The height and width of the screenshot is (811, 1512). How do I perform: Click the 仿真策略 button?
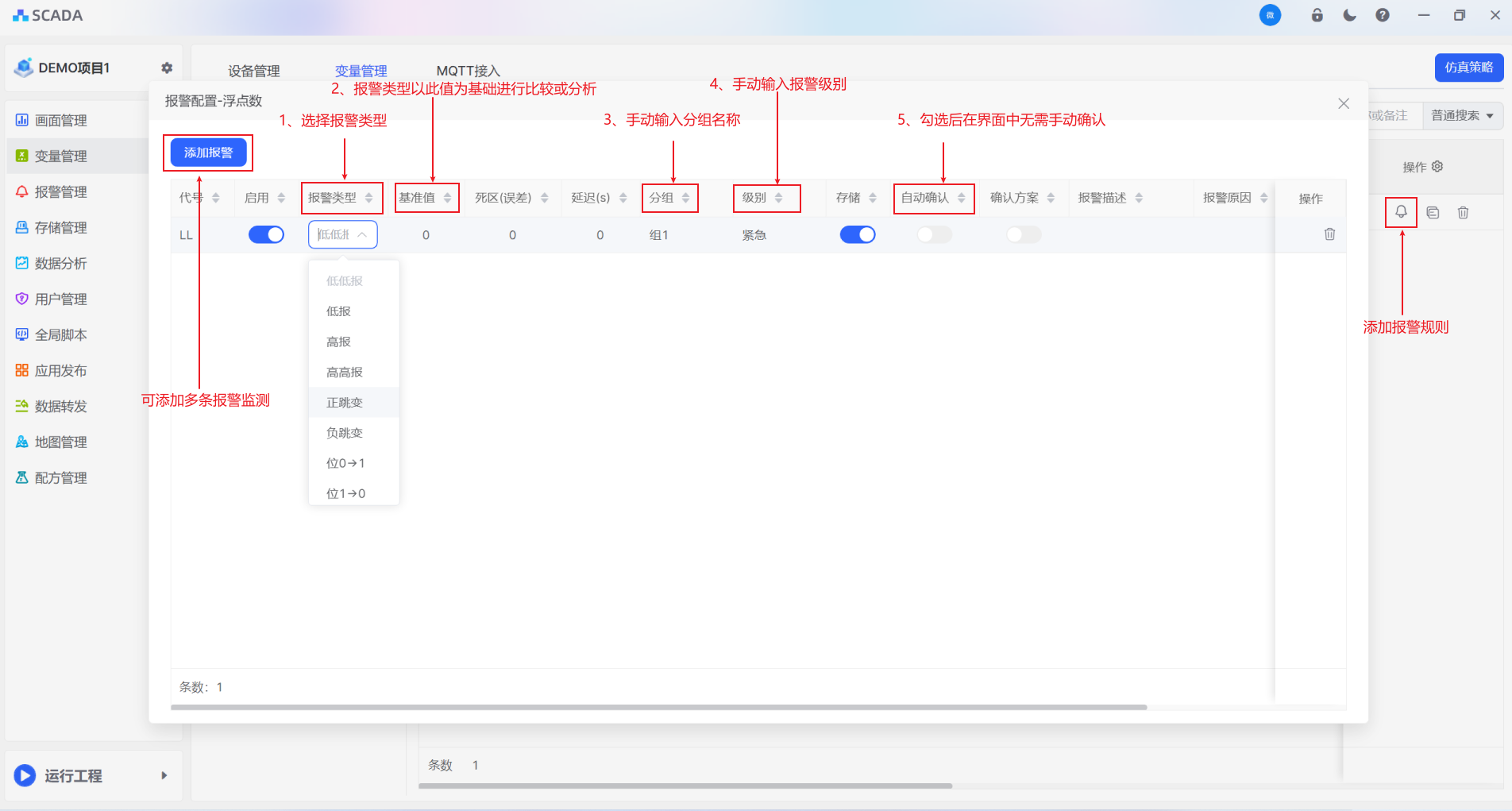click(1468, 68)
